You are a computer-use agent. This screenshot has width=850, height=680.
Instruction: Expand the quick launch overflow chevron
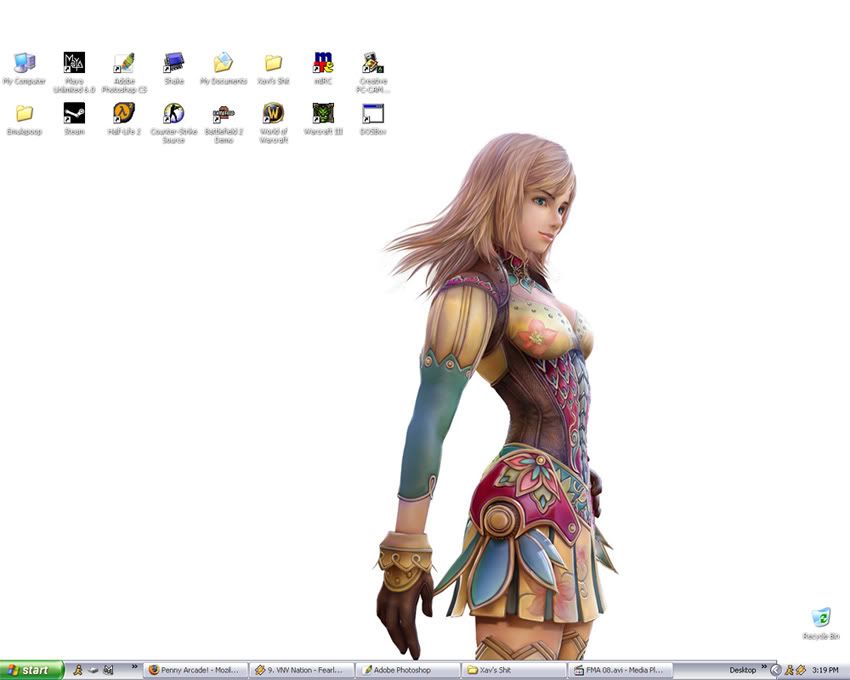coord(134,666)
